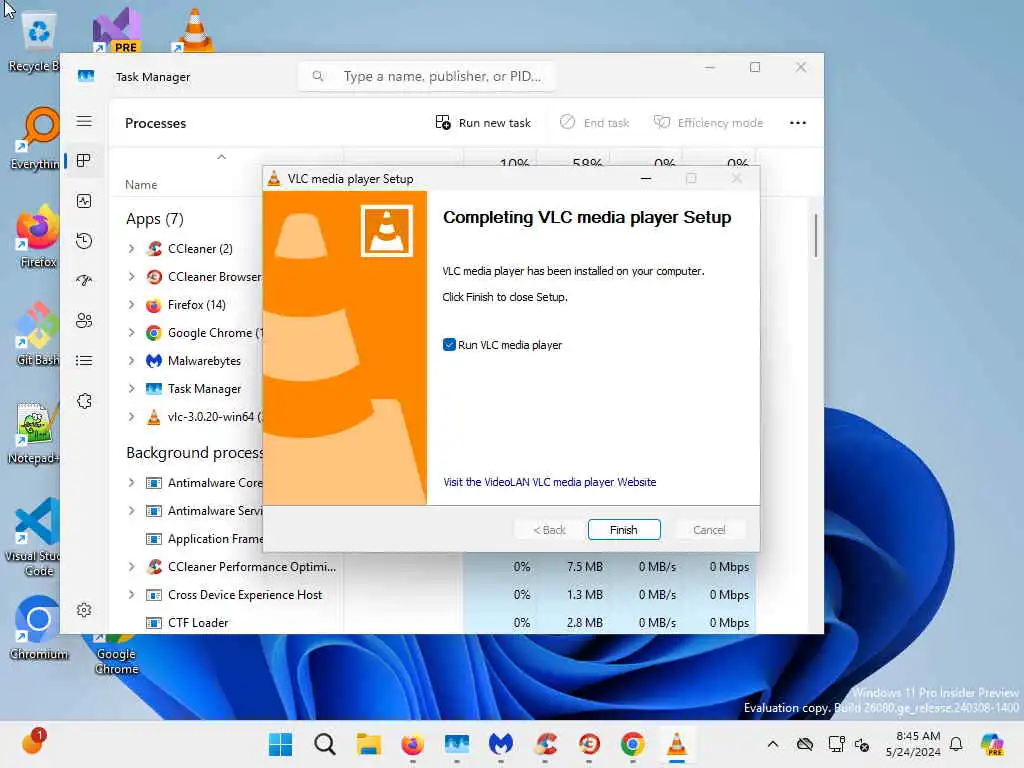Open Google Chrome desktop shortcut
The height and width of the screenshot is (768, 1024).
point(116,653)
